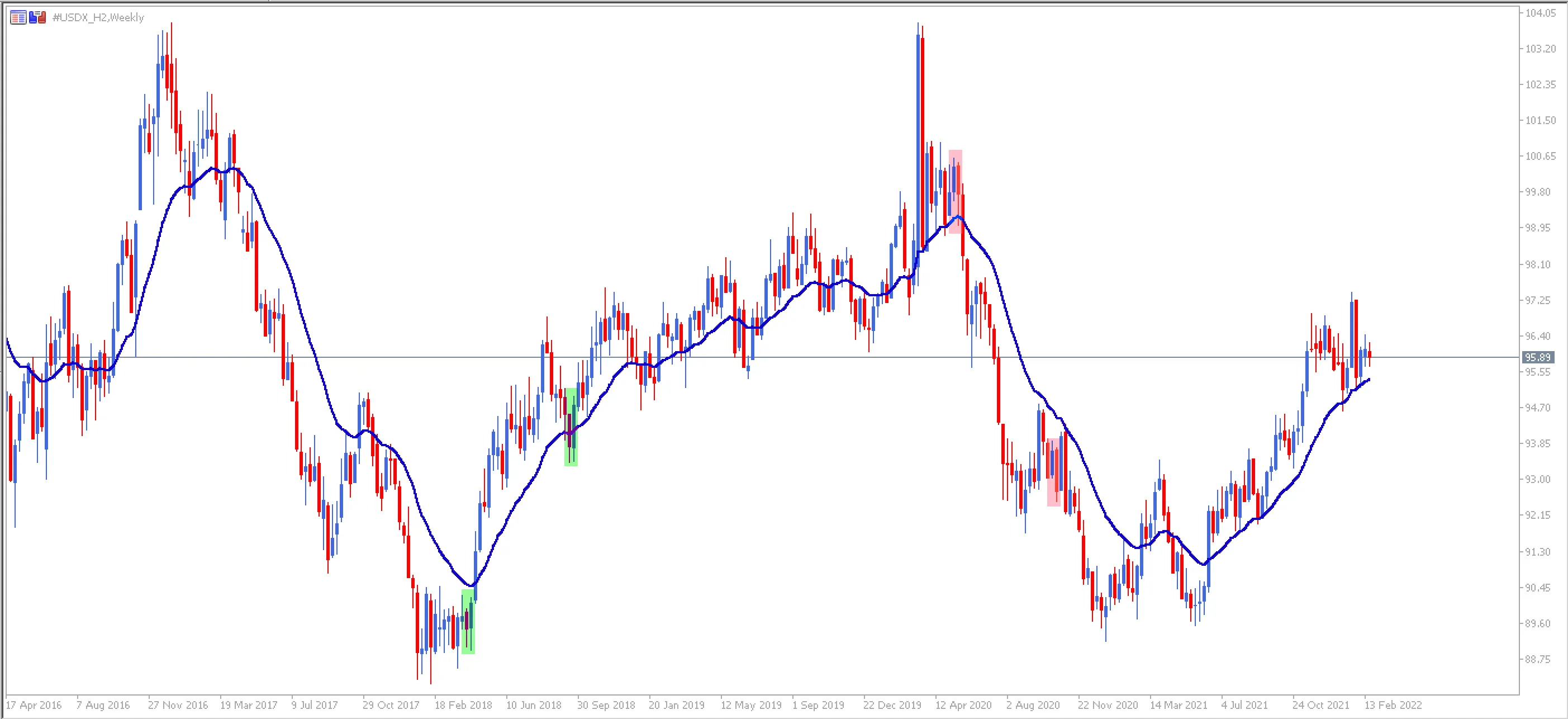Click the 92.15 price scale label
Viewport: 1568px width, 719px height.
click(1538, 515)
